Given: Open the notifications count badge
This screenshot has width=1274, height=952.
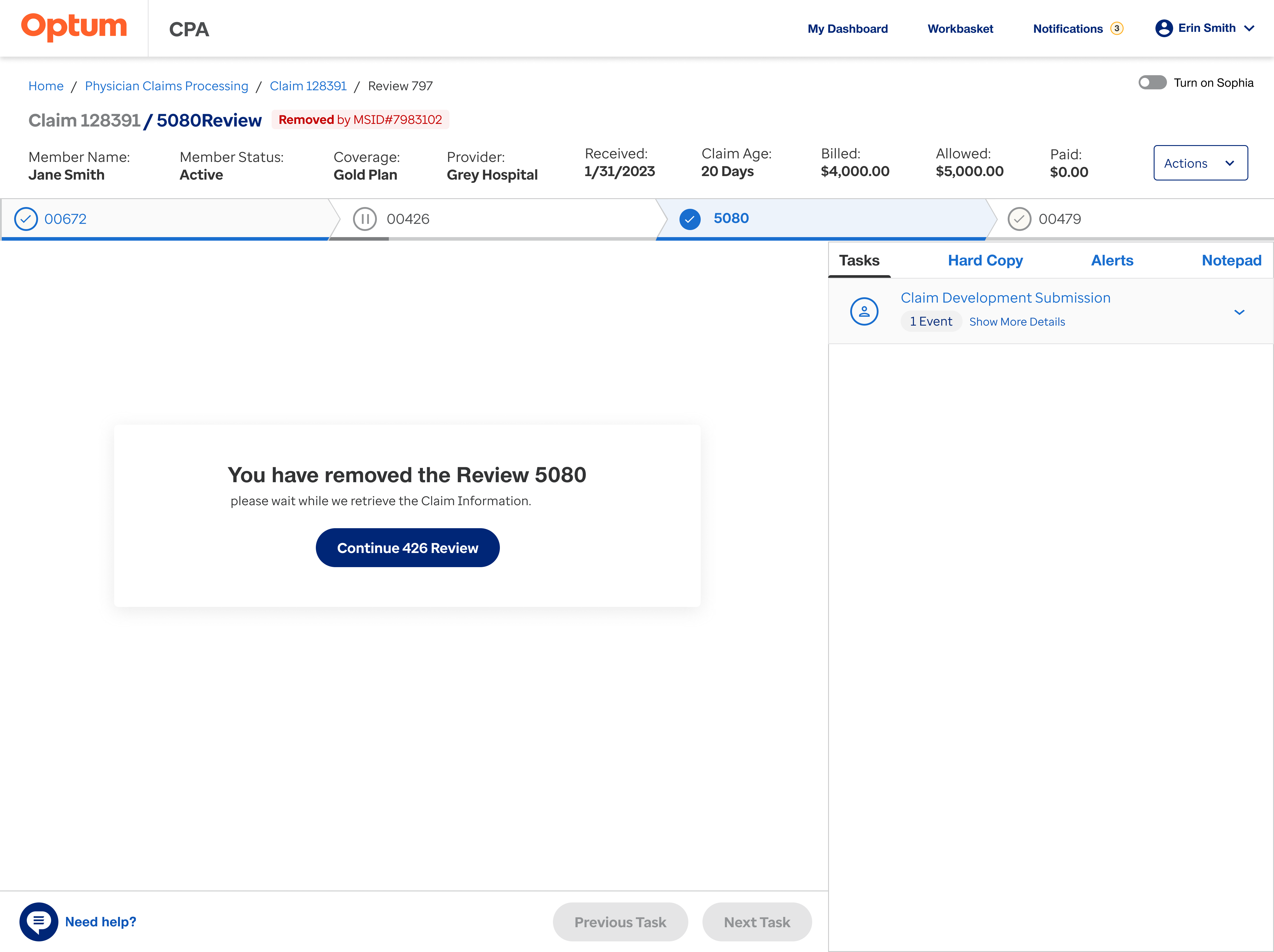Looking at the screenshot, I should click(x=1117, y=28).
